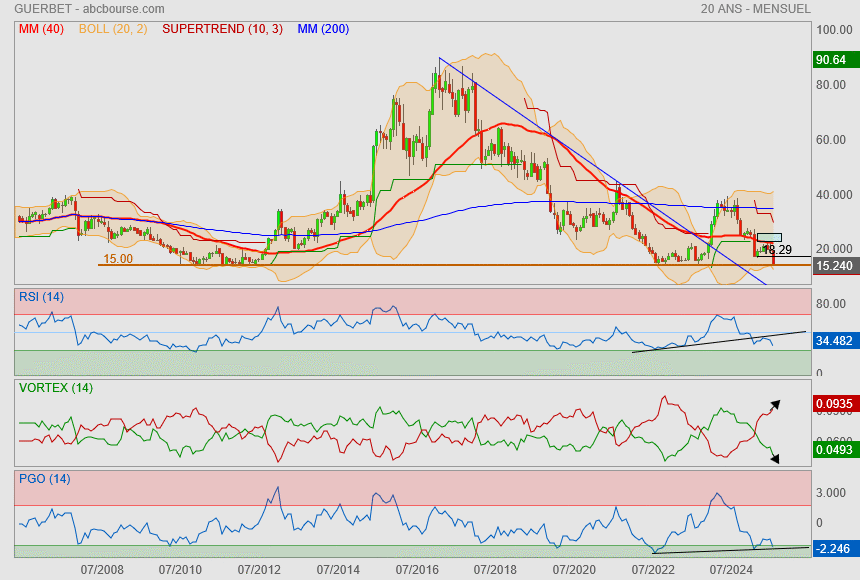
Task: Click the blue -2.246 PGO value badge
Action: pos(833,548)
